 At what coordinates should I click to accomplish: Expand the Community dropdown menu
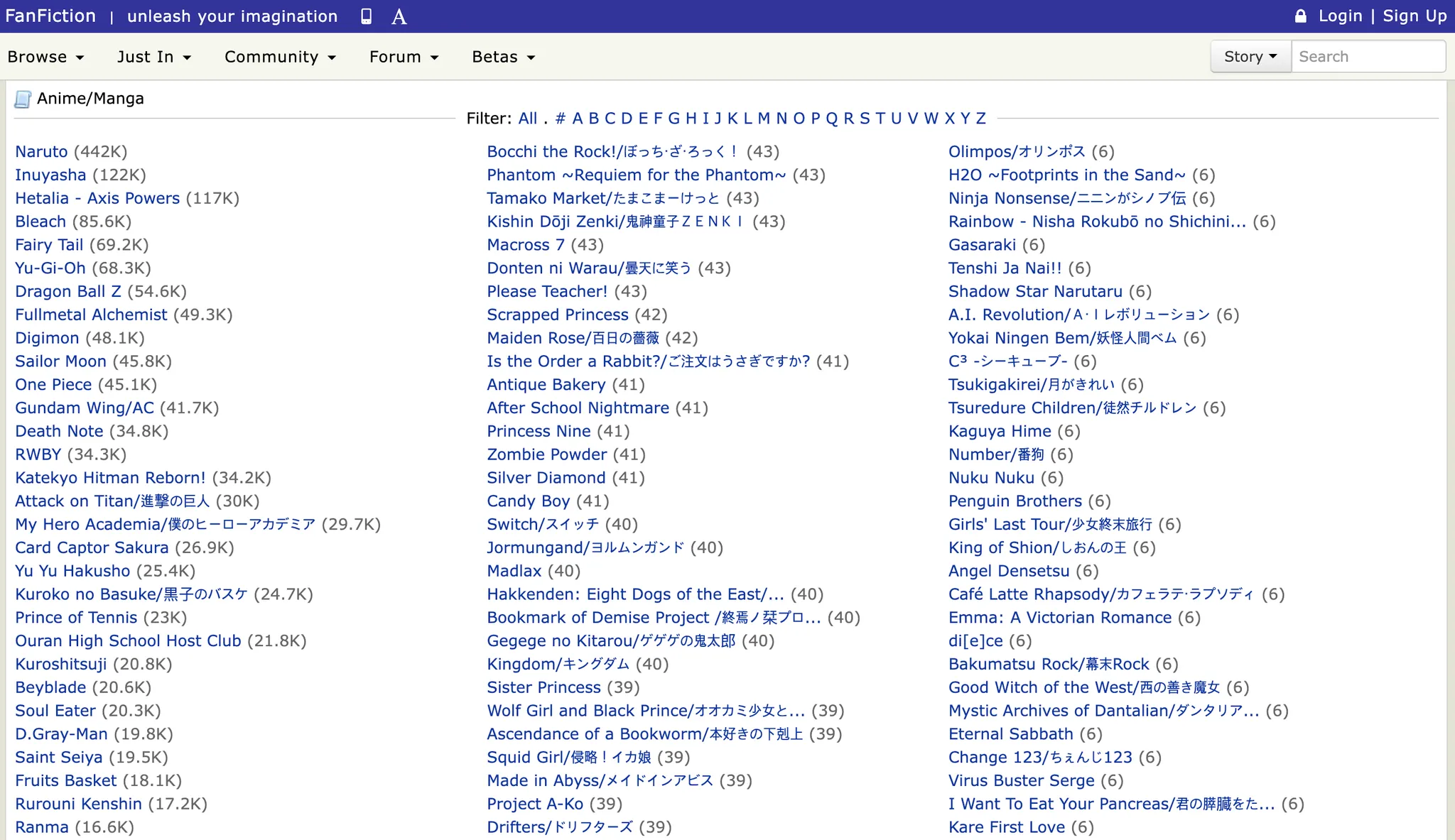tap(280, 57)
